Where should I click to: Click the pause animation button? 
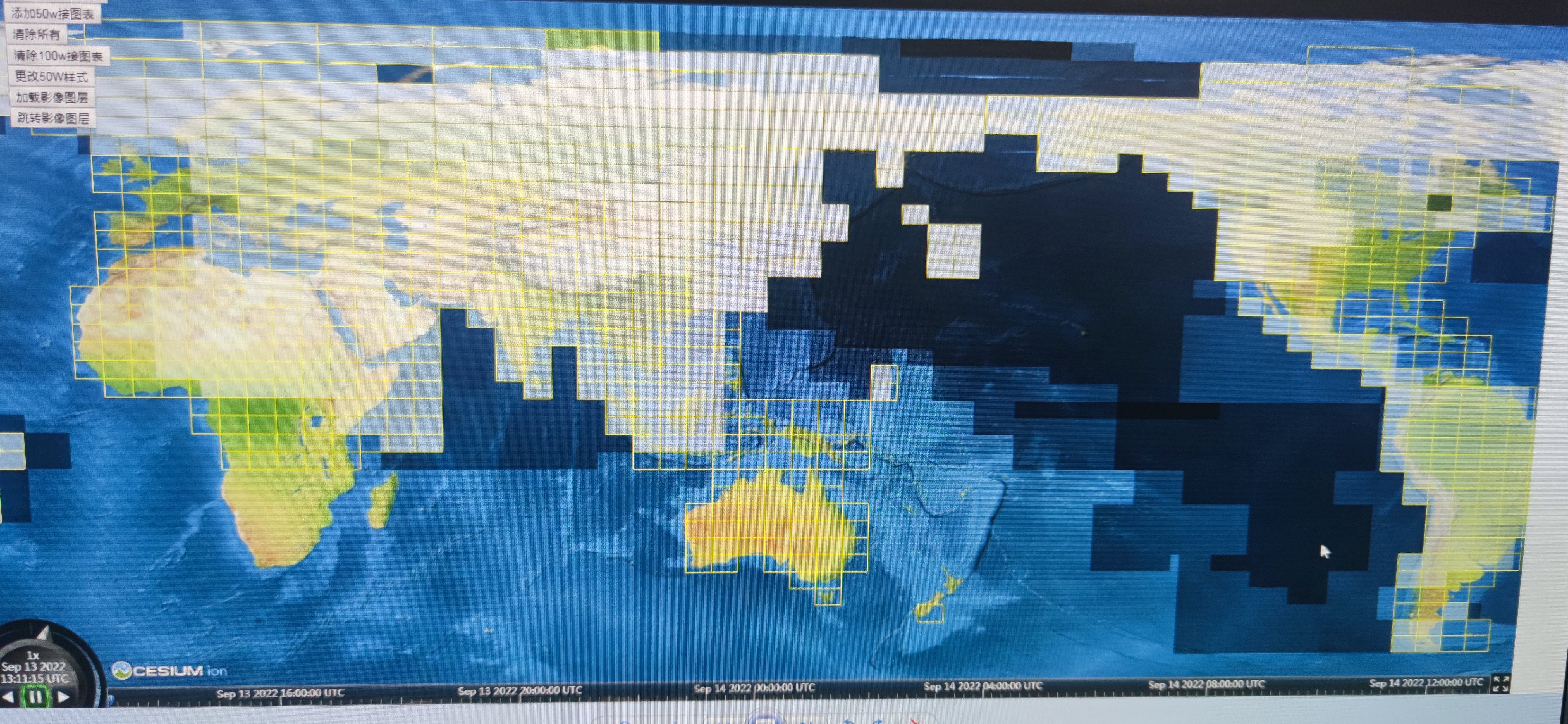click(35, 697)
